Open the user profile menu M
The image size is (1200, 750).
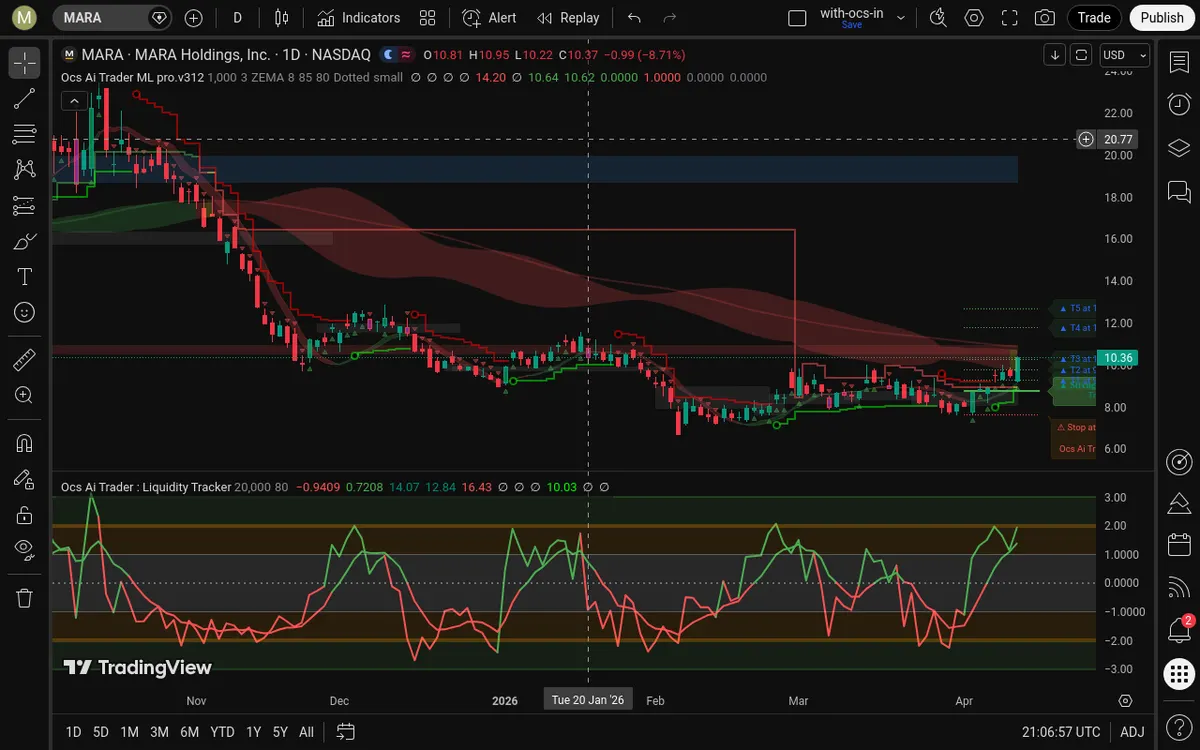(25, 17)
